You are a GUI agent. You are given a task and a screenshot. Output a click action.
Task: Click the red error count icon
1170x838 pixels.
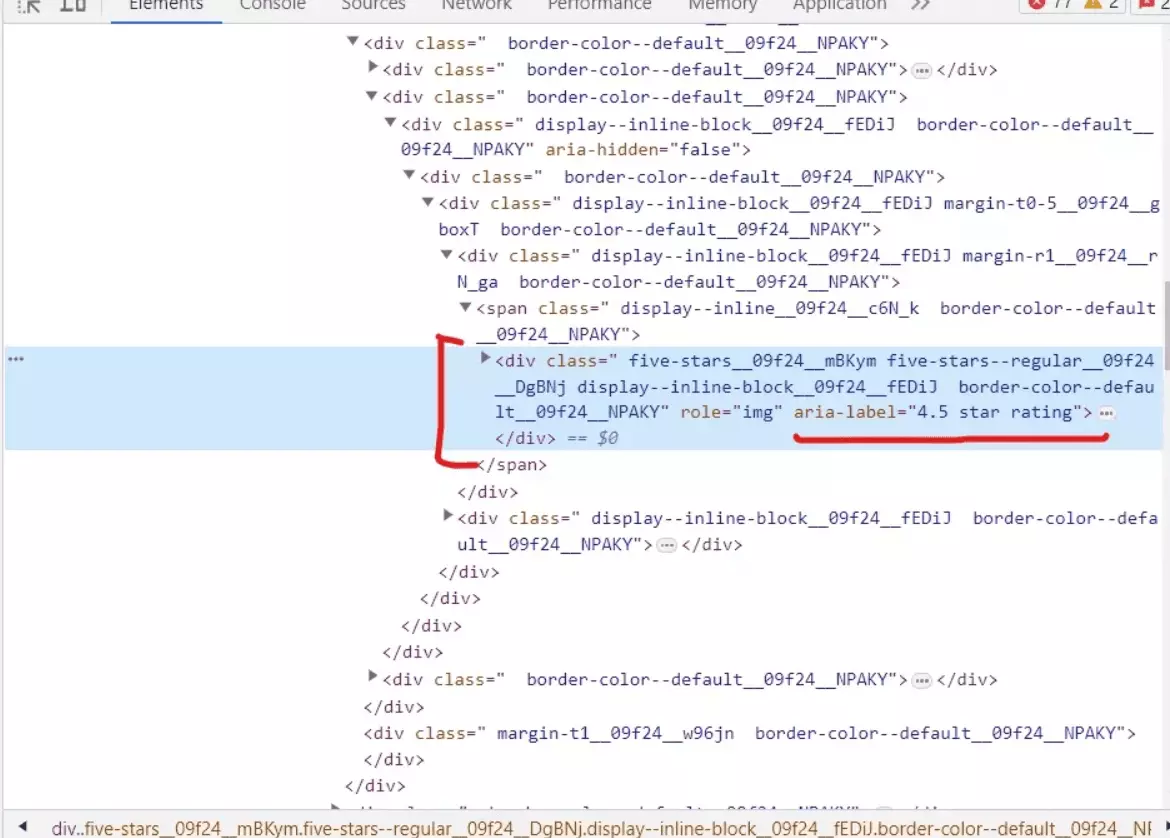[1037, 5]
